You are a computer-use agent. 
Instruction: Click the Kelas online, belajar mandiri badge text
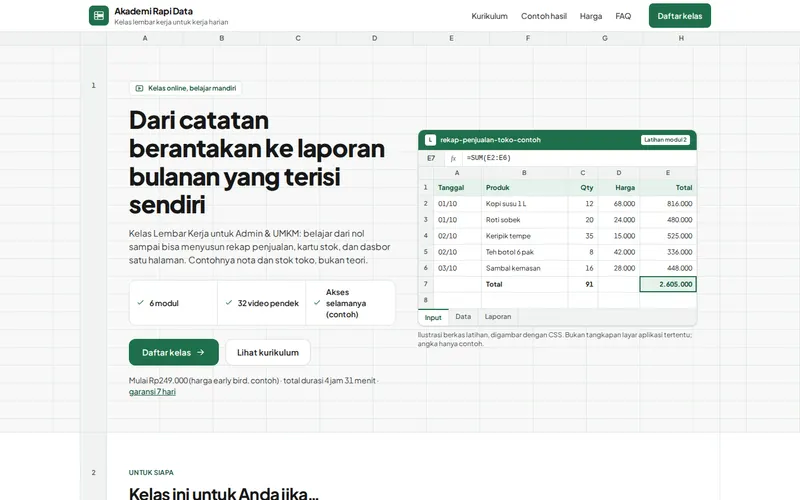pyautogui.click(x=192, y=88)
